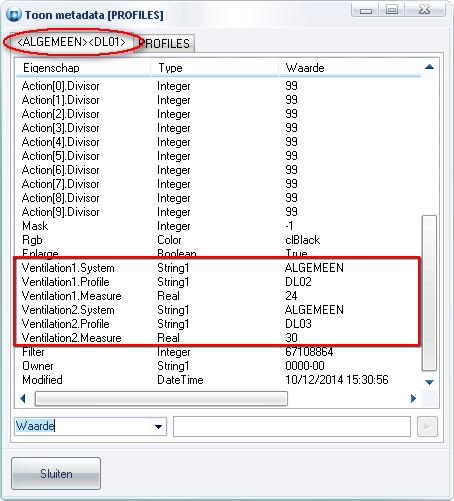454x501 pixels.
Task: Select the Rgb clBlack color row
Action: pos(218,240)
